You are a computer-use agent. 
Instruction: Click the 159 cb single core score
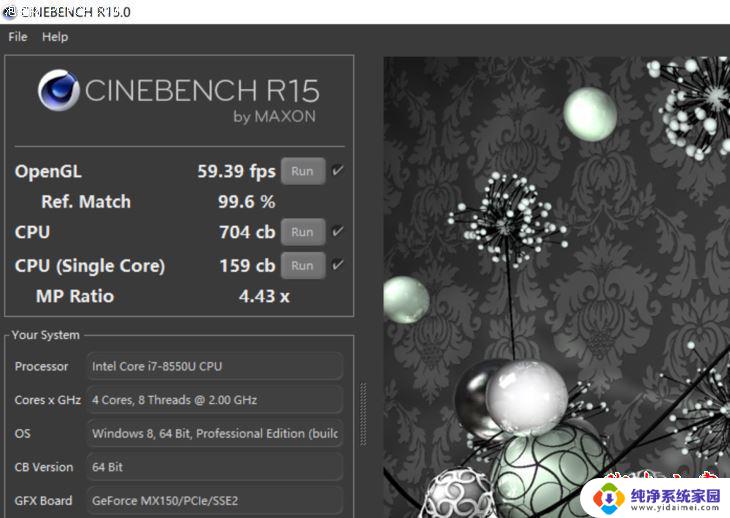247,265
